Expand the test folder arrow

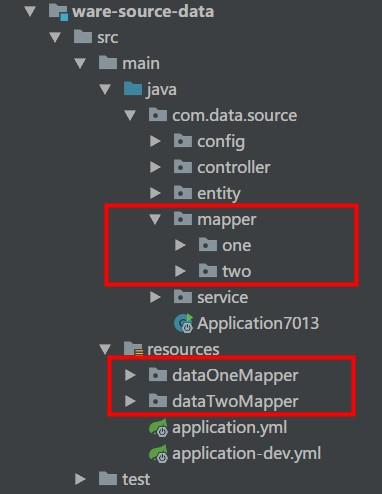pyautogui.click(x=80, y=479)
